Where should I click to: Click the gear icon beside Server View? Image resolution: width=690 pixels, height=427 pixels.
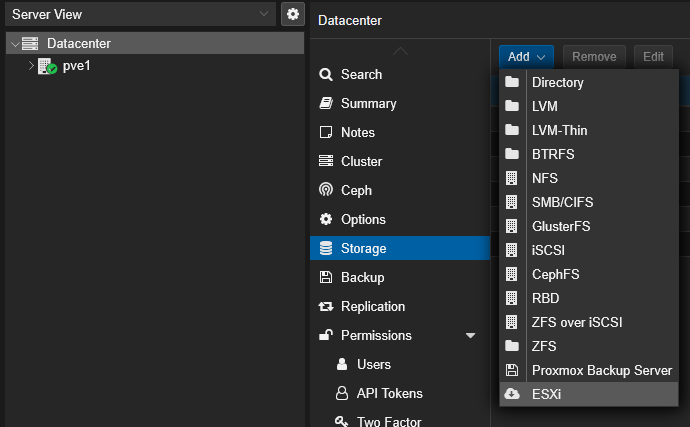pyautogui.click(x=292, y=14)
